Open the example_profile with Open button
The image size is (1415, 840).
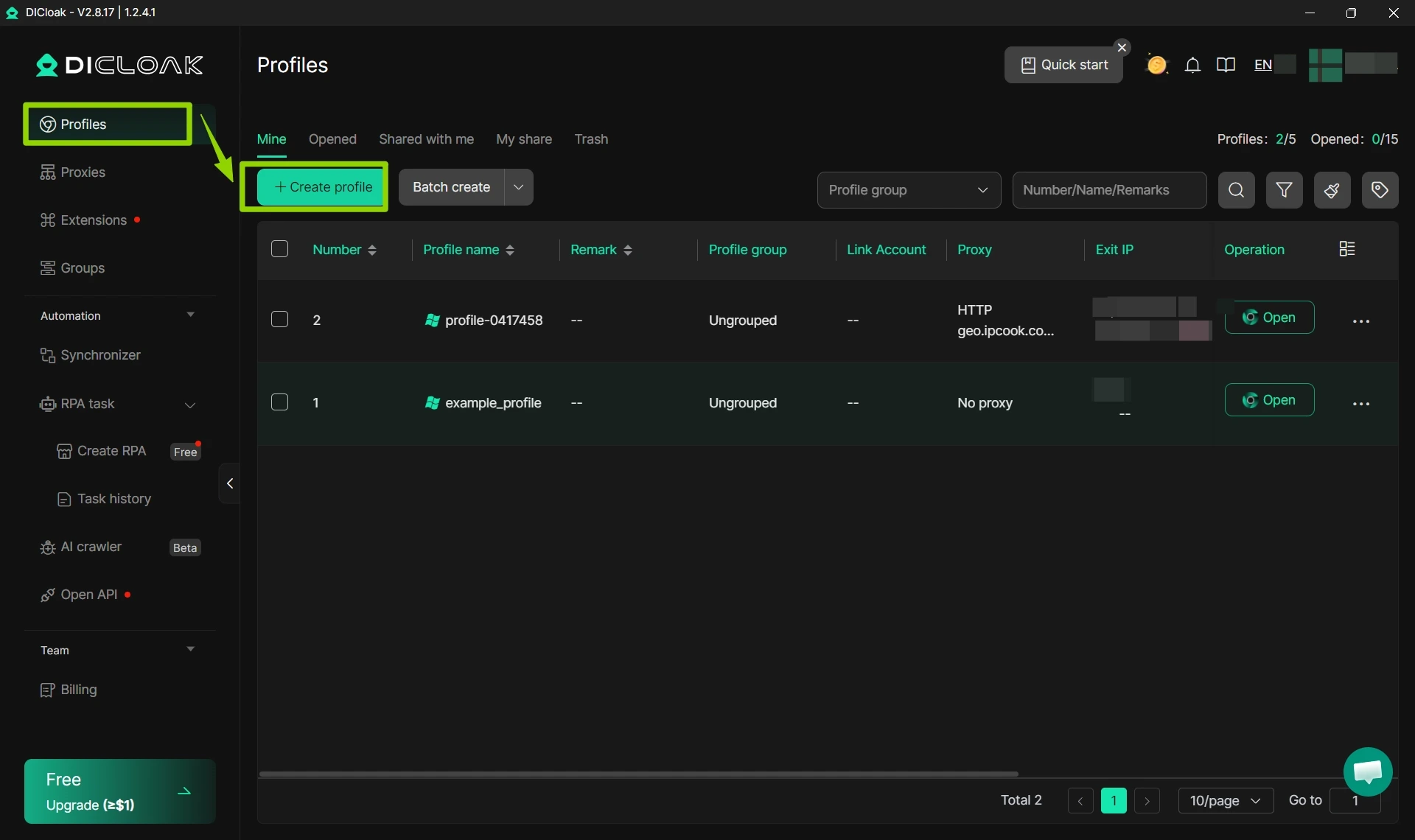point(1271,399)
